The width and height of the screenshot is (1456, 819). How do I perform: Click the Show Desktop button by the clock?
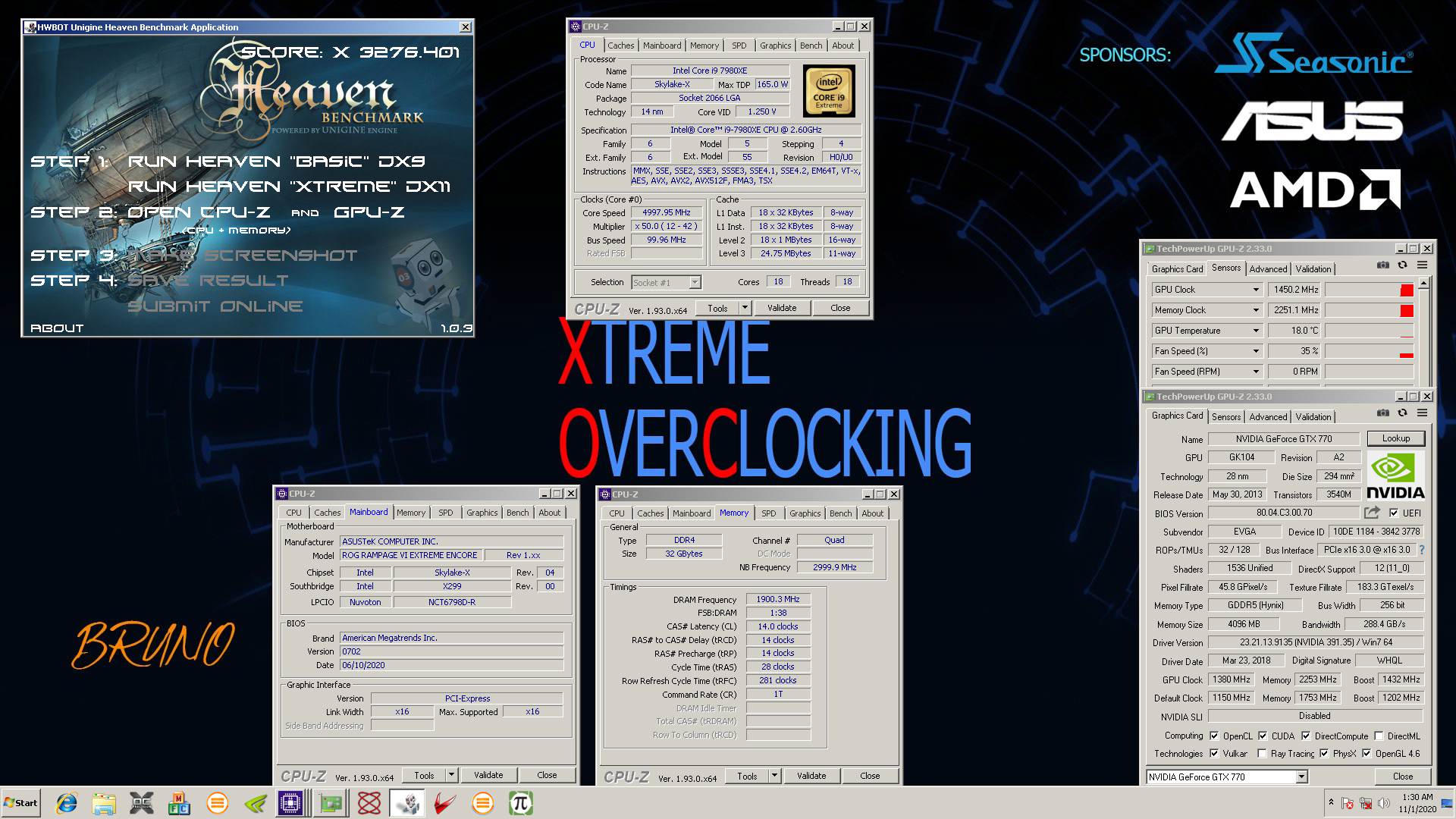[x=1448, y=803]
